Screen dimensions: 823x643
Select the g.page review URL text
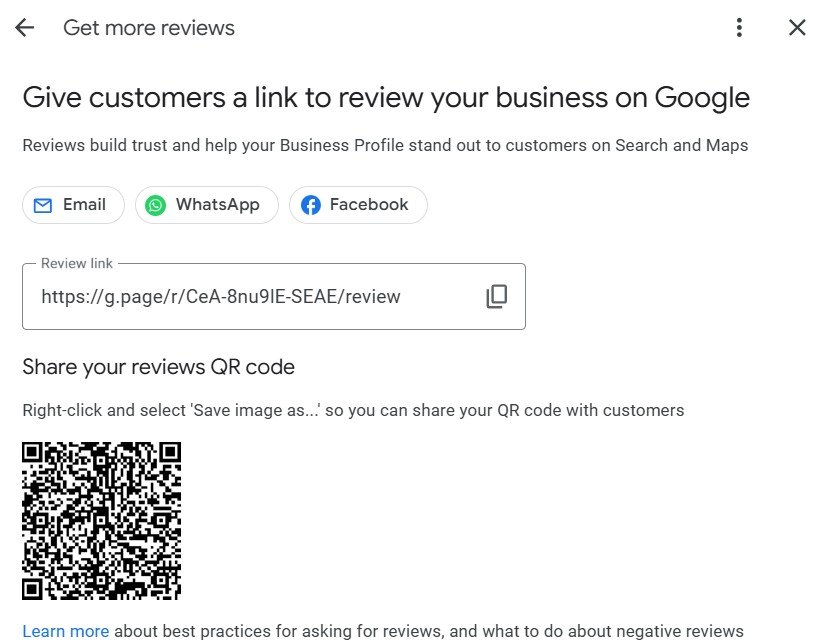click(220, 296)
